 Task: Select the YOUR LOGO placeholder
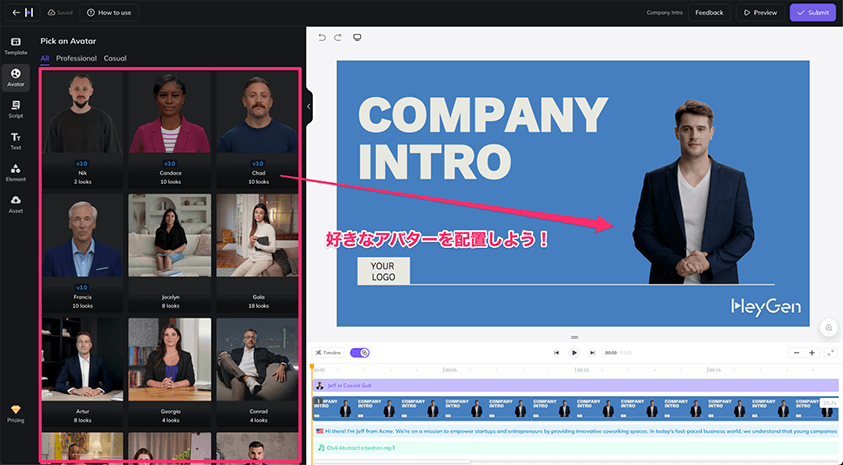click(x=383, y=271)
